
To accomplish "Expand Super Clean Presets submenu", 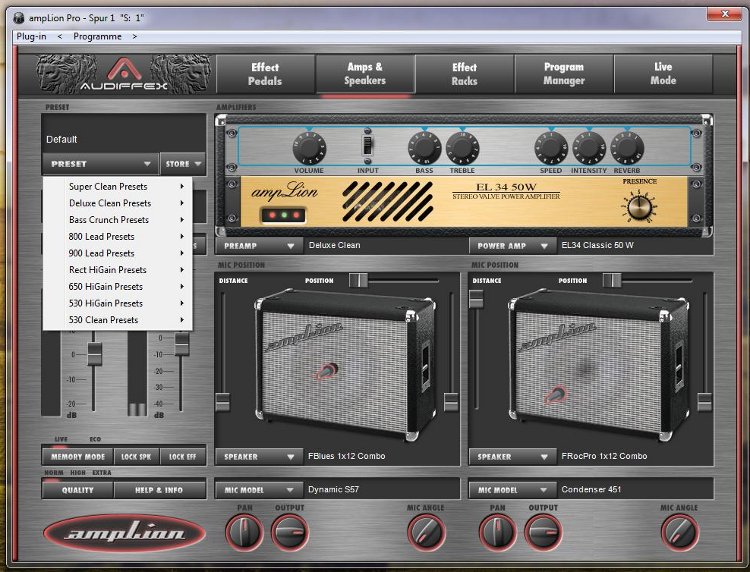I will coord(118,187).
